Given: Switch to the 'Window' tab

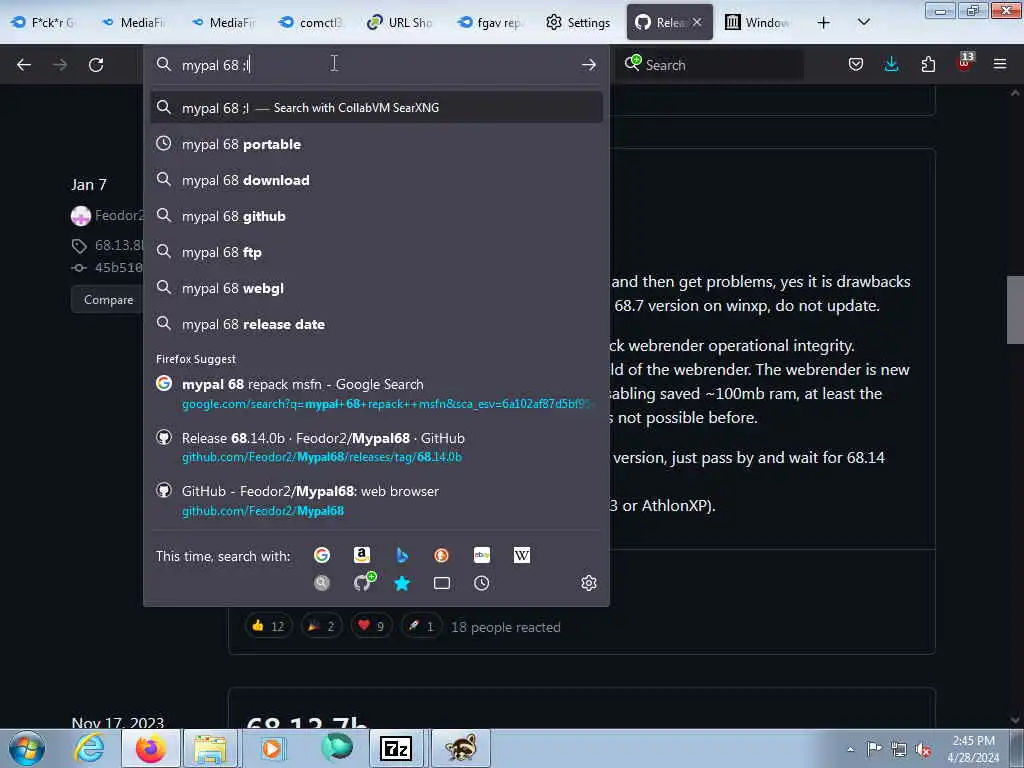Looking at the screenshot, I should (x=758, y=22).
